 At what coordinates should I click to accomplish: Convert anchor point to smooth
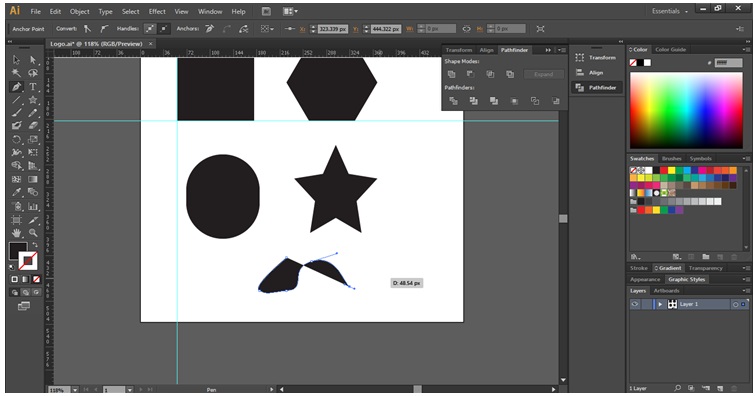click(x=104, y=29)
